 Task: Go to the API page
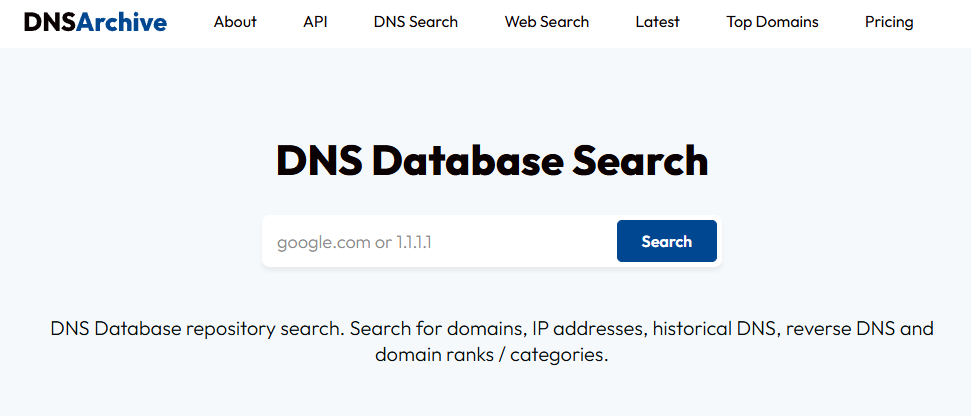tap(315, 22)
